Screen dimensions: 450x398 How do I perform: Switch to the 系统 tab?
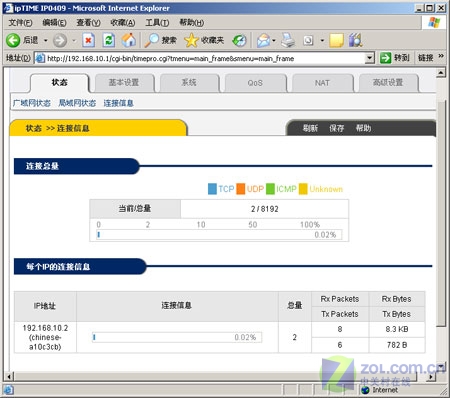189,83
